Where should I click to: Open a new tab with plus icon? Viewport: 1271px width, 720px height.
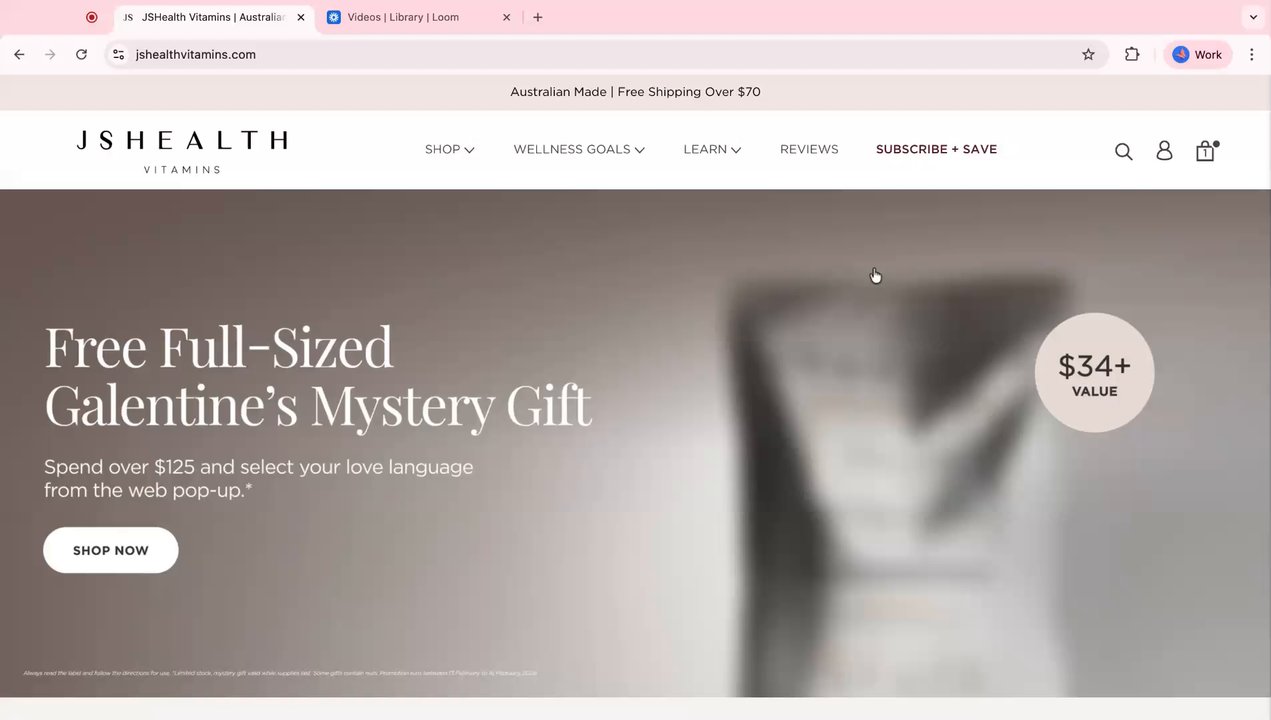click(538, 17)
